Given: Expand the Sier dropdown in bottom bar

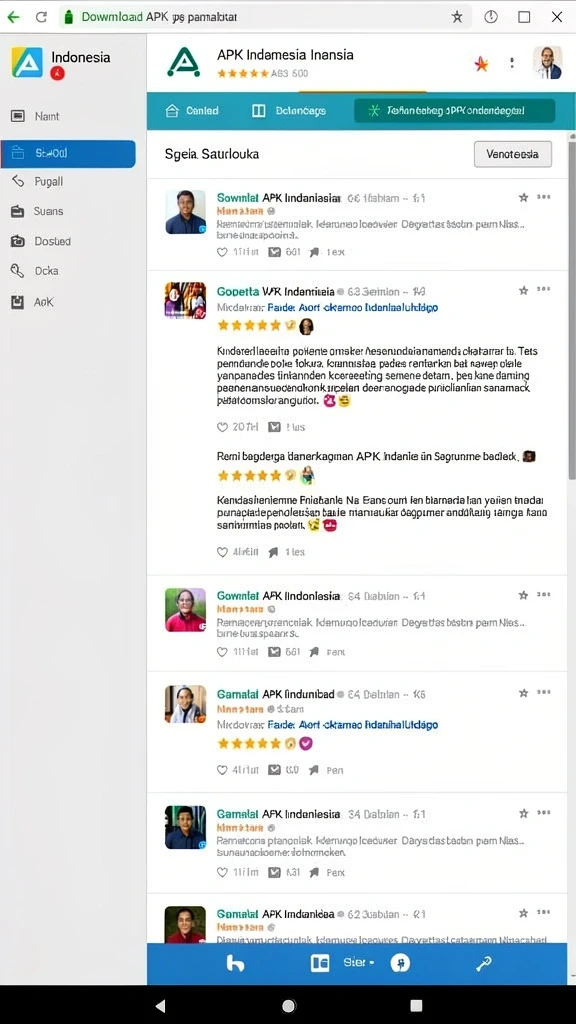Looking at the screenshot, I should pos(359,963).
